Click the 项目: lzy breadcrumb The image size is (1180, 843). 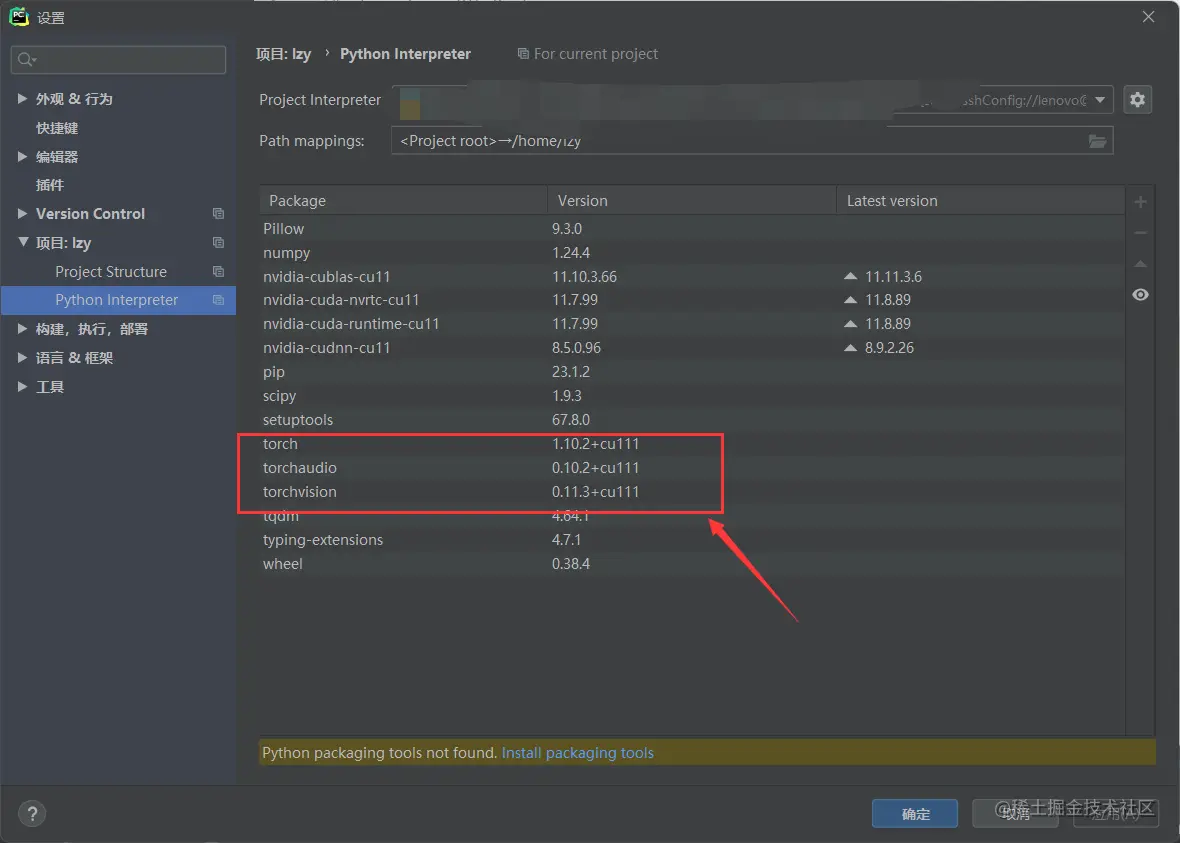(283, 53)
